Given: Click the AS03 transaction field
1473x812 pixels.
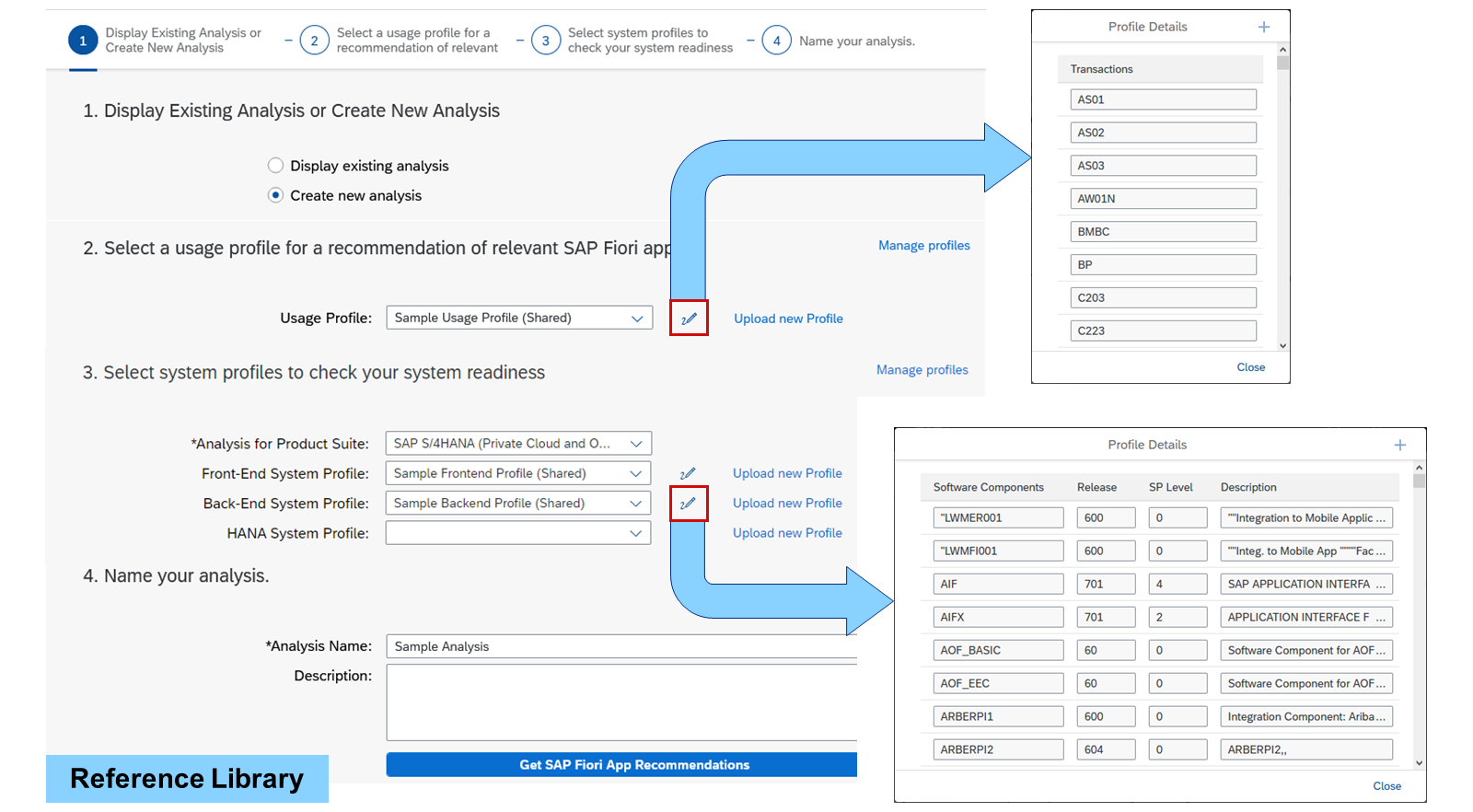Looking at the screenshot, I should point(1164,166).
